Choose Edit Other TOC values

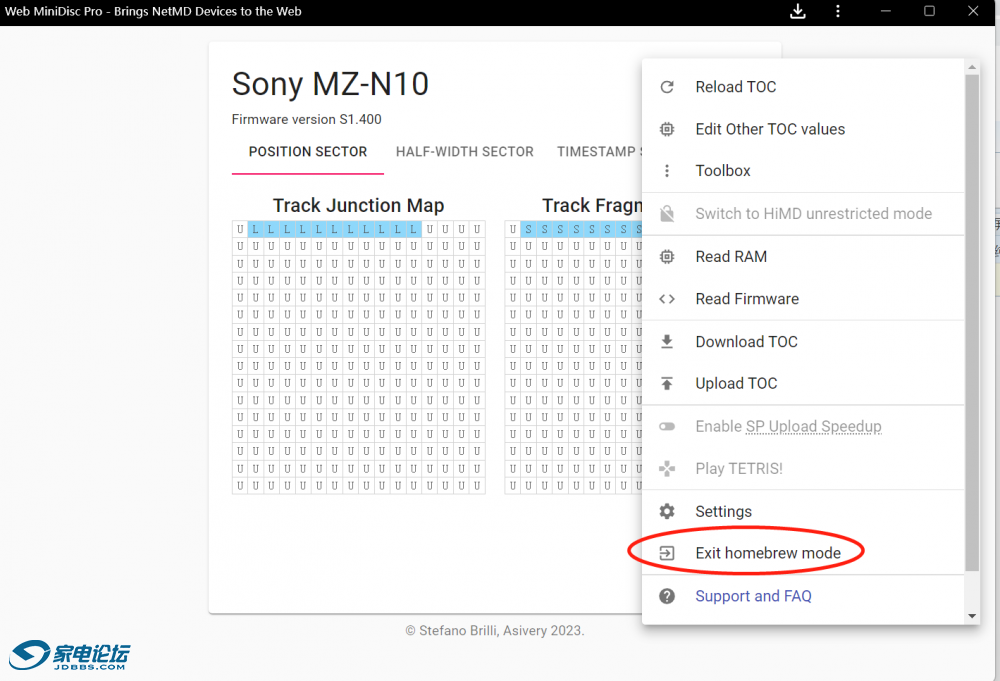(803, 129)
